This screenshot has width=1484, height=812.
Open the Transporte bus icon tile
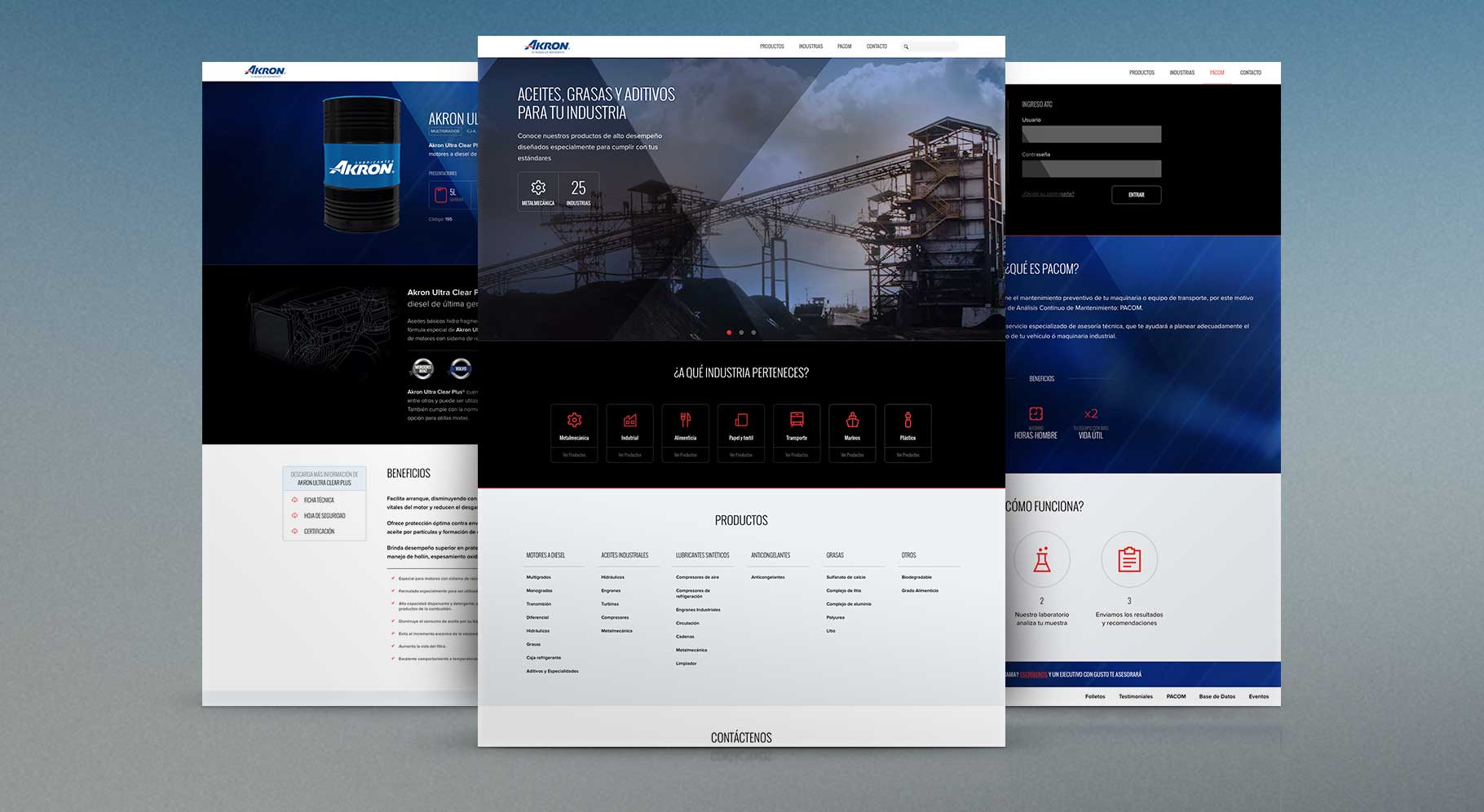(797, 421)
